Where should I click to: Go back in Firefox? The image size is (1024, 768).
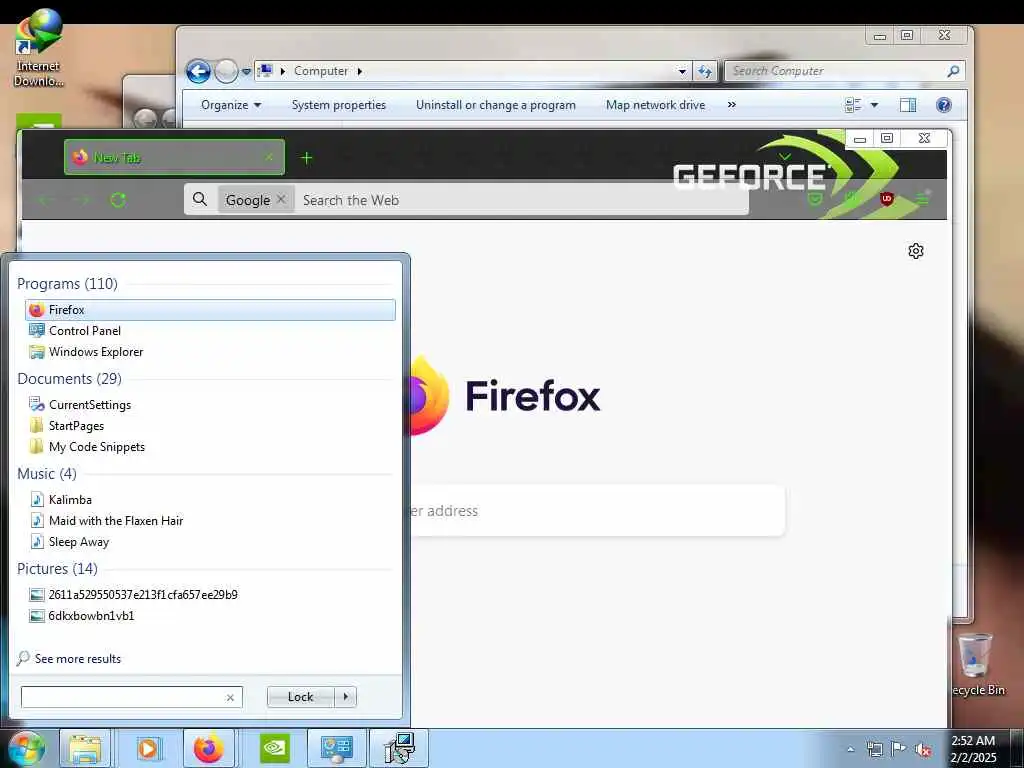click(44, 200)
